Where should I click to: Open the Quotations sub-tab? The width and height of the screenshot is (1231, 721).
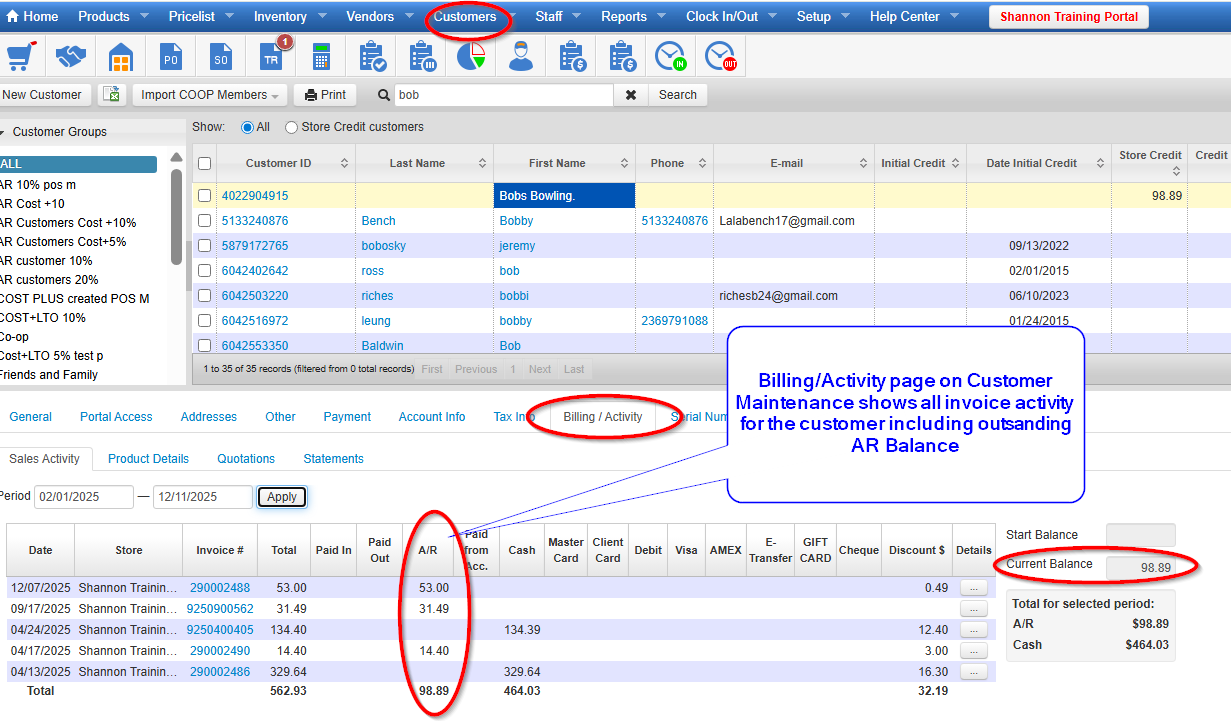[x=246, y=459]
